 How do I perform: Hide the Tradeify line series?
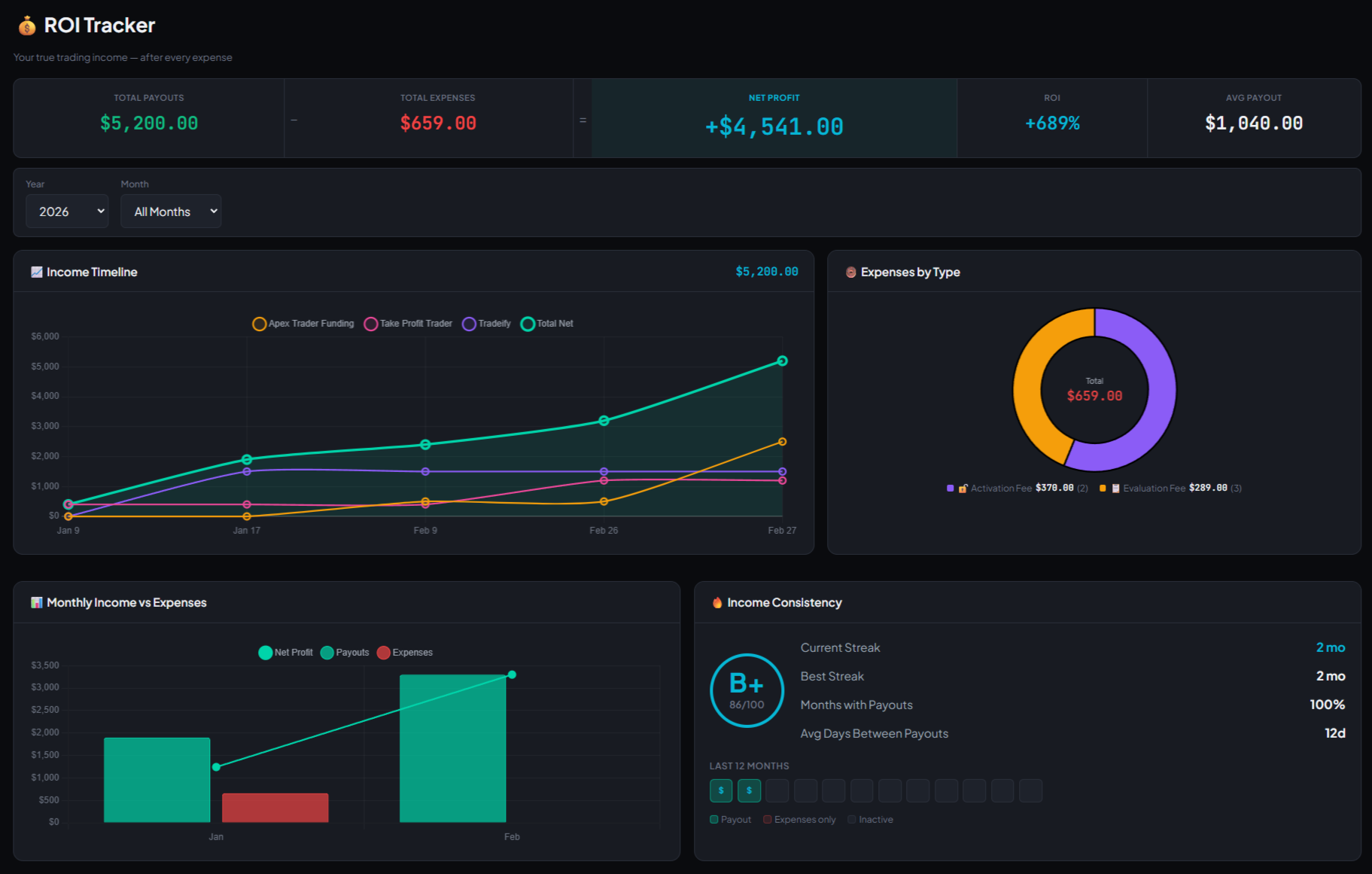(486, 324)
